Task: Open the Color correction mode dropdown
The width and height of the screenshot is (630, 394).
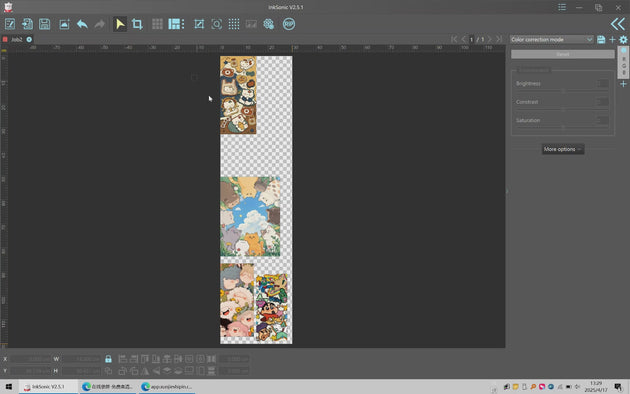Action: click(551, 39)
